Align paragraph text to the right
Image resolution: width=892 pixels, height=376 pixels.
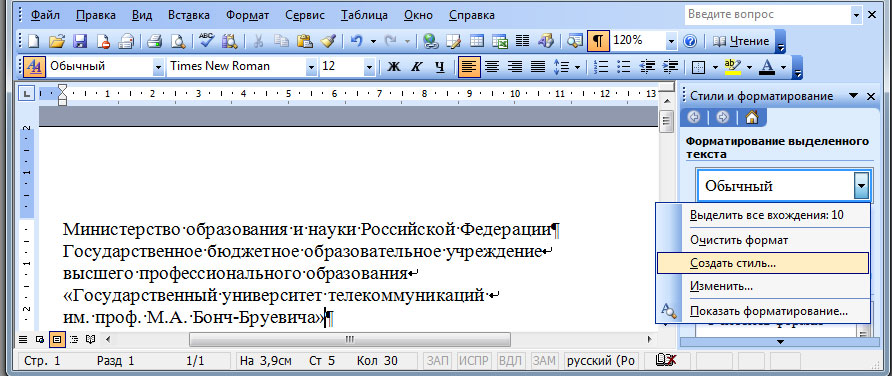[x=515, y=67]
